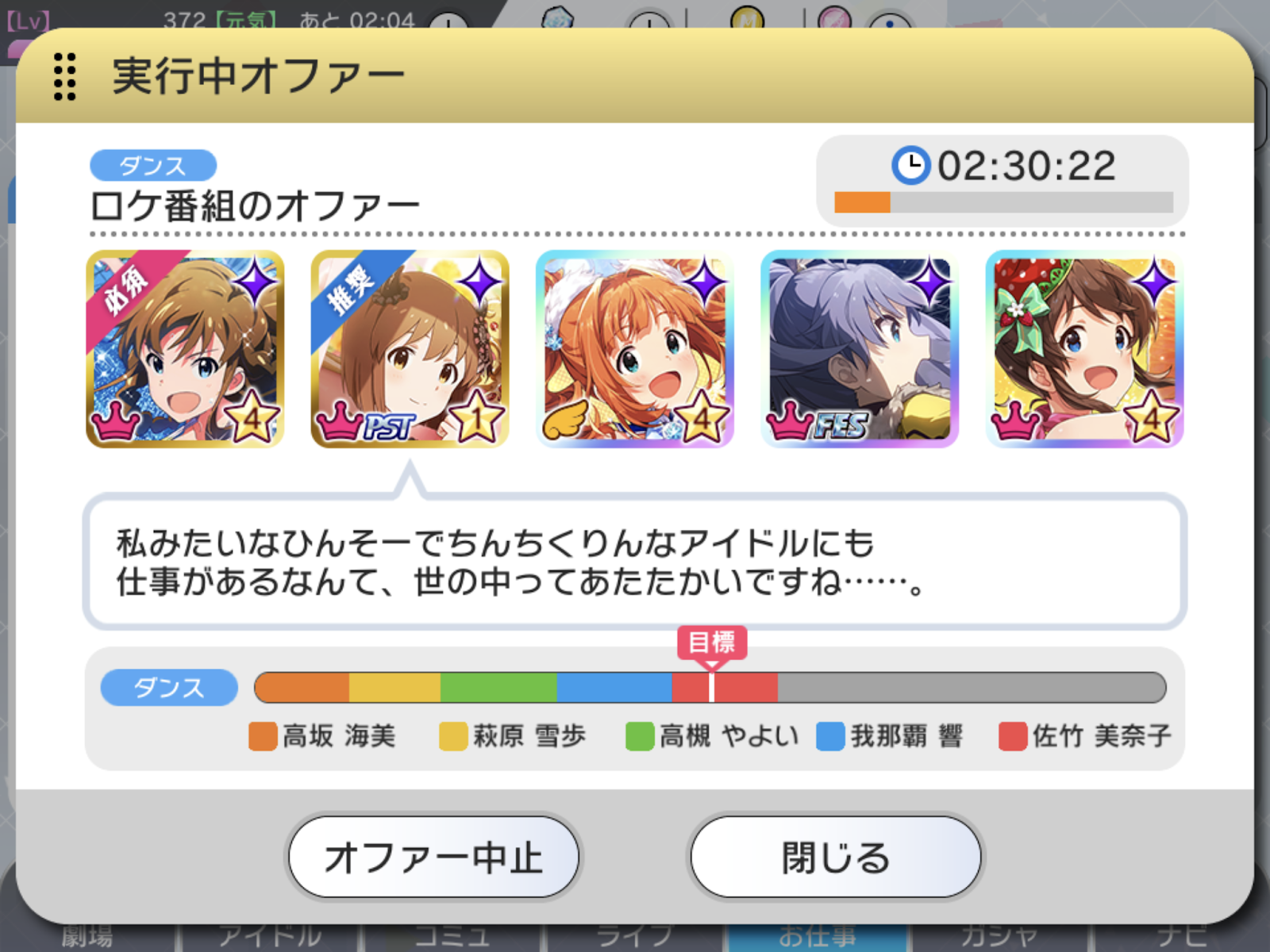
Task: Click the orange 高坂 海美 legend swatch
Action: [263, 736]
